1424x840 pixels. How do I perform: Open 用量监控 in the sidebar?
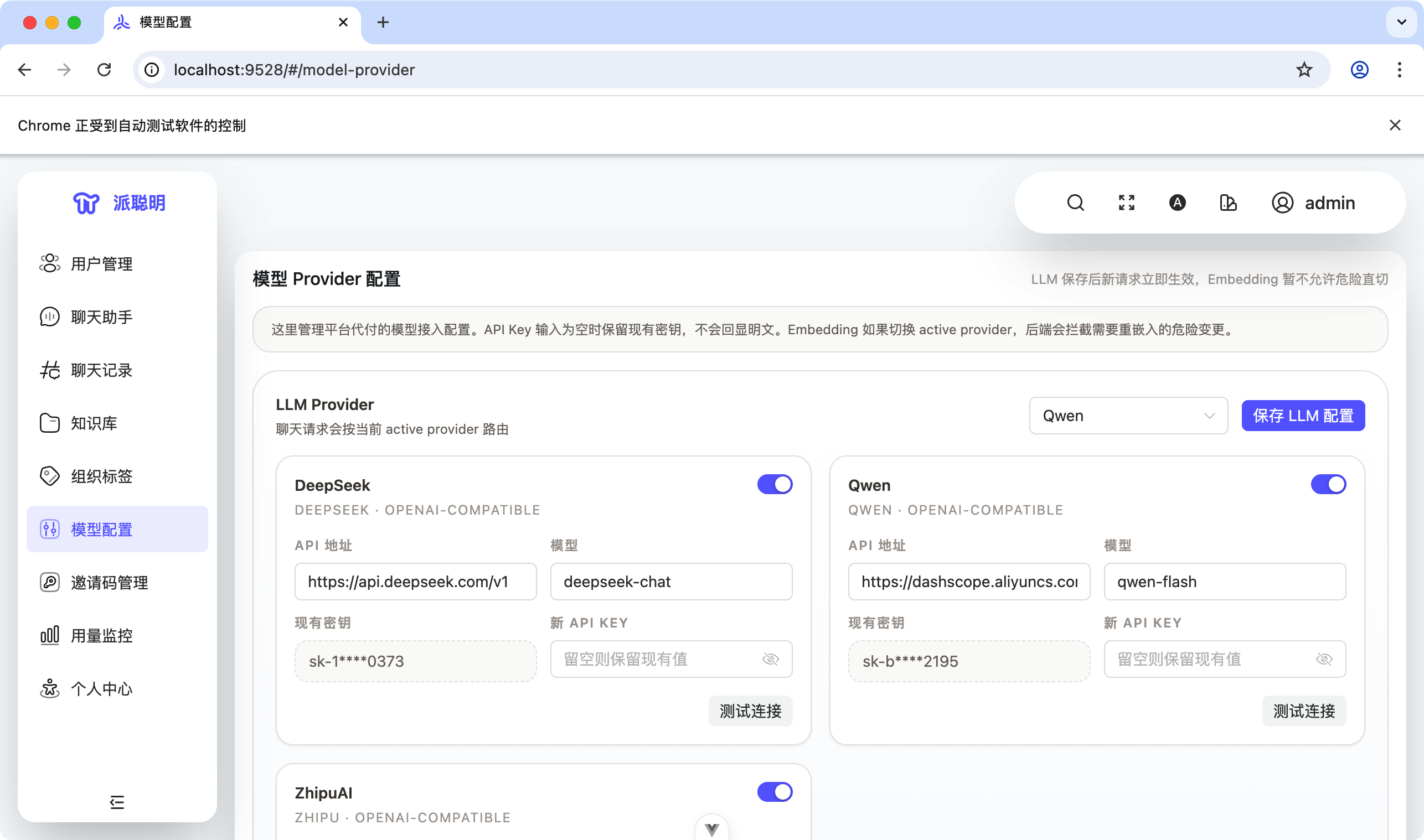point(102,635)
